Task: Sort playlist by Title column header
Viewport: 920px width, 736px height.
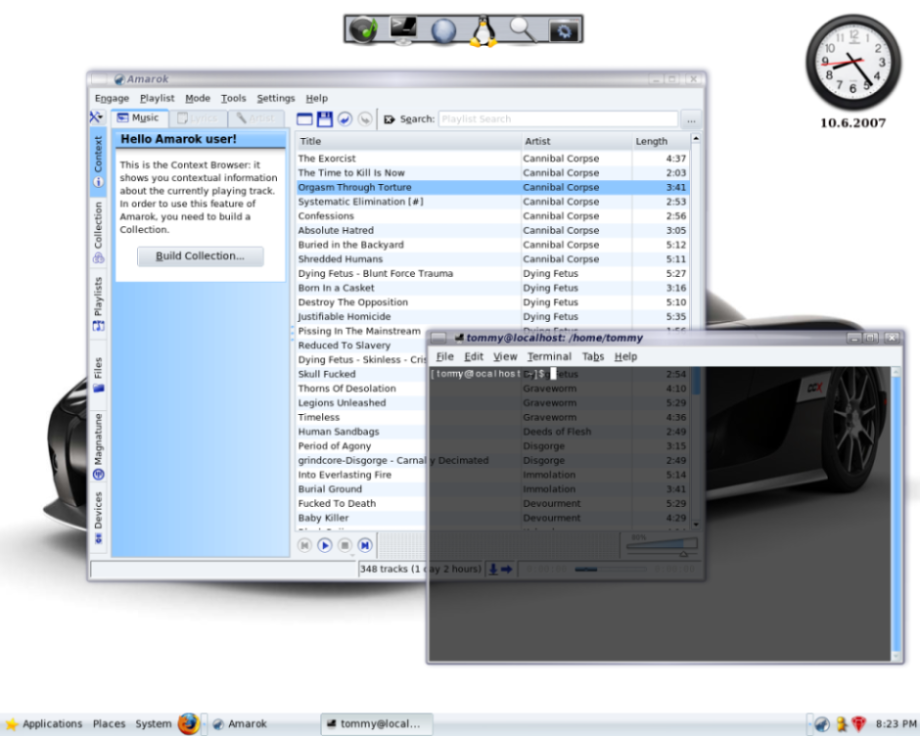Action: 408,141
